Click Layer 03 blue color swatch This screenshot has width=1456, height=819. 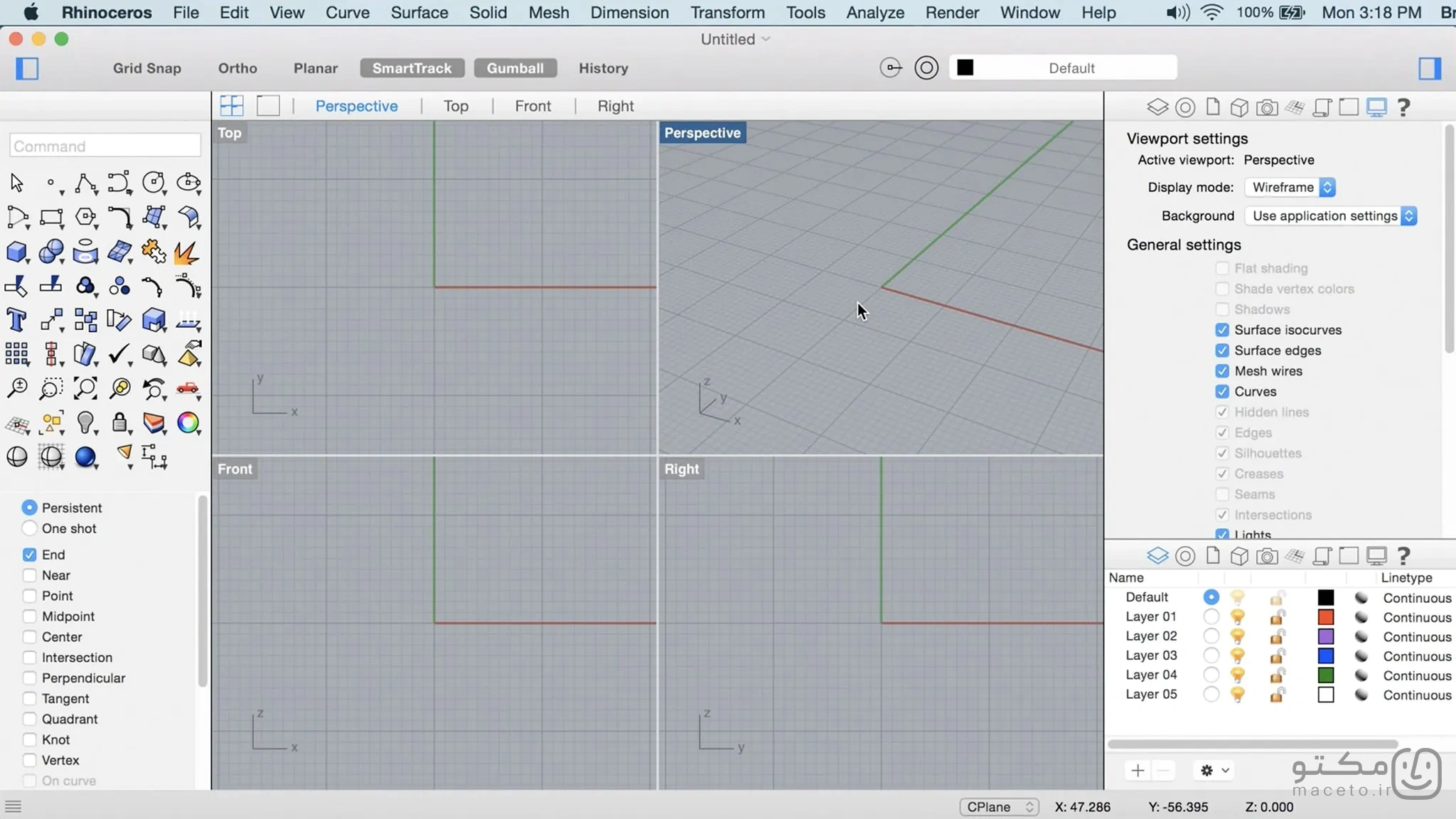tap(1326, 655)
